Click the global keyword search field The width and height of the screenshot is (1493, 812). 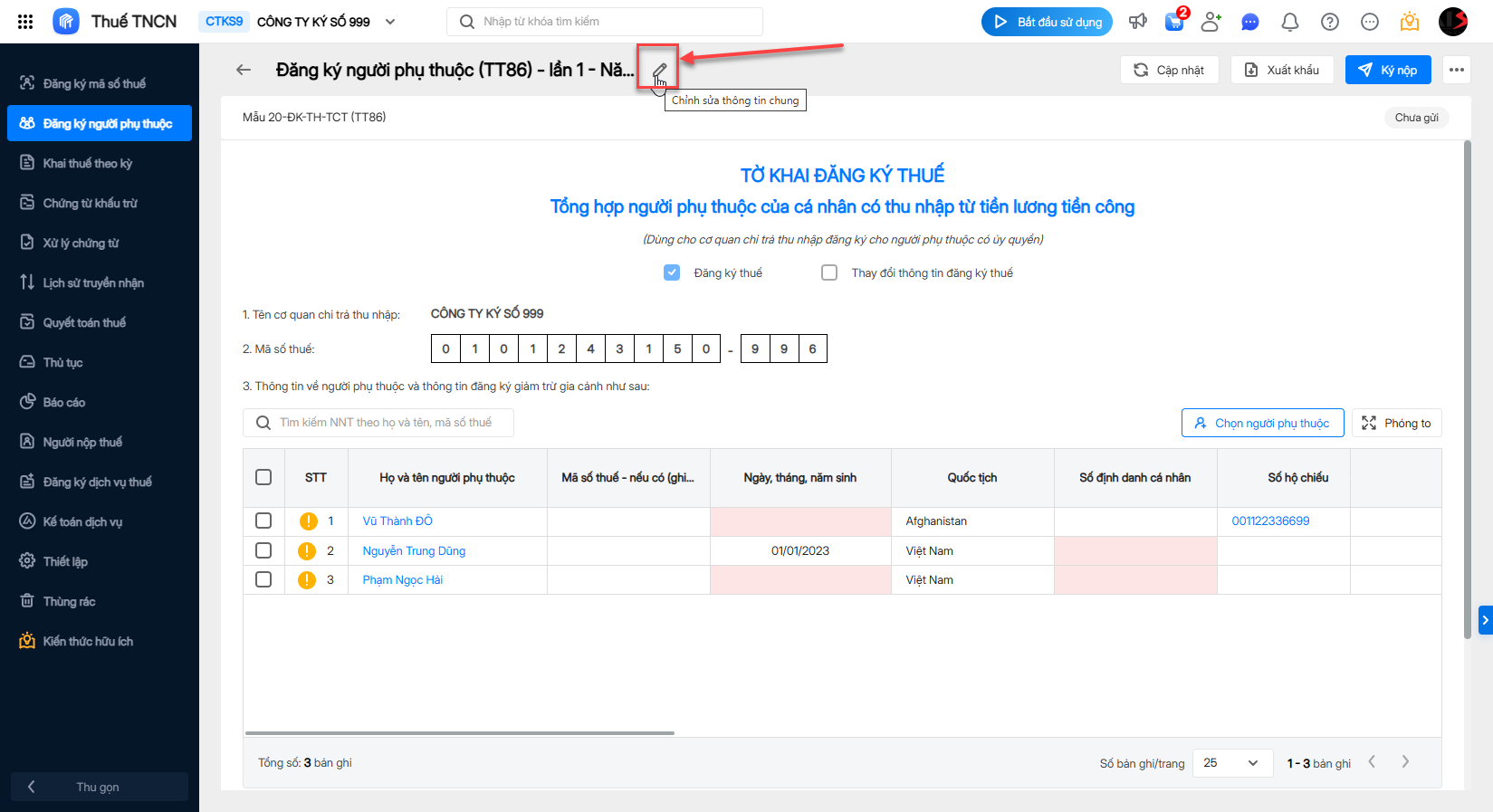[x=605, y=22]
